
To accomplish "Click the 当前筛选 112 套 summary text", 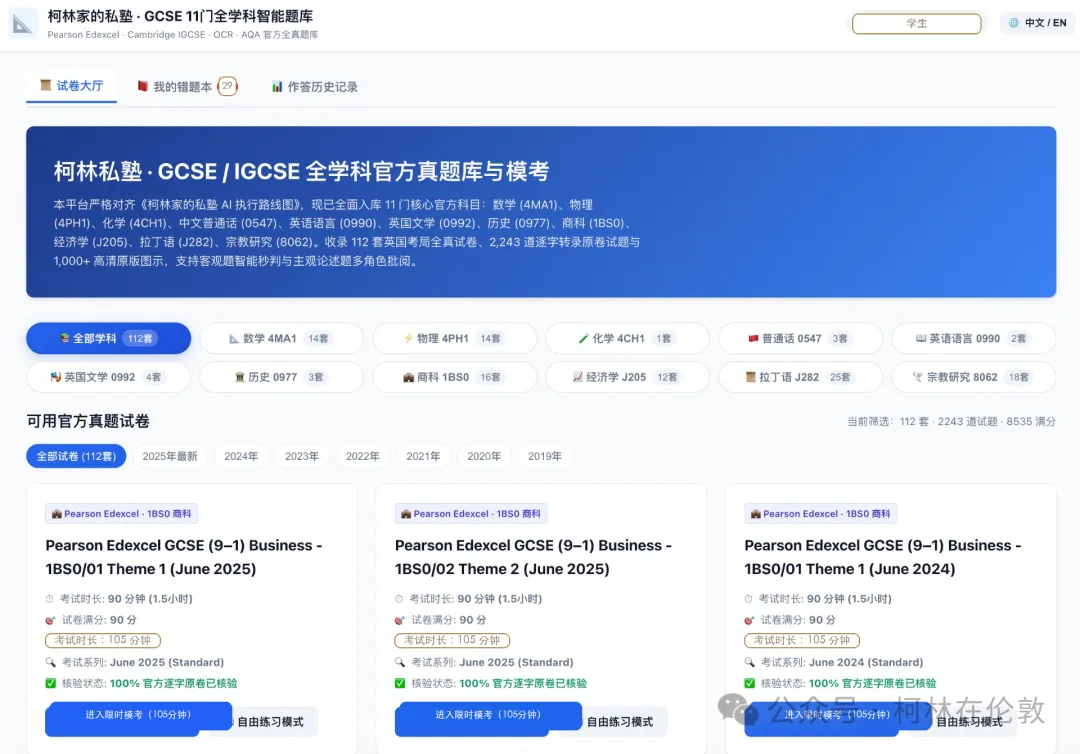I will [951, 421].
